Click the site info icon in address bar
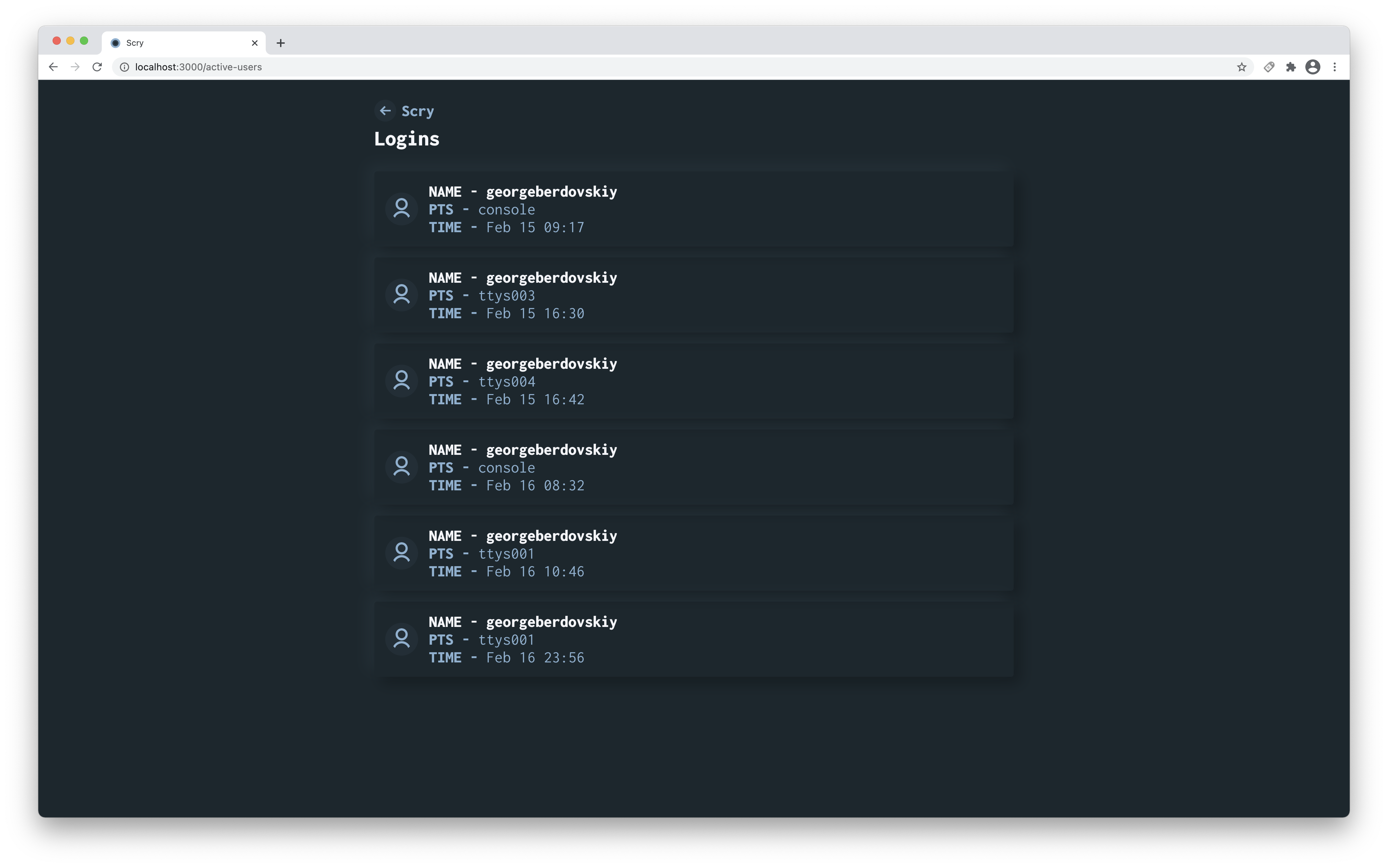This screenshot has height=868, width=1388. click(124, 67)
